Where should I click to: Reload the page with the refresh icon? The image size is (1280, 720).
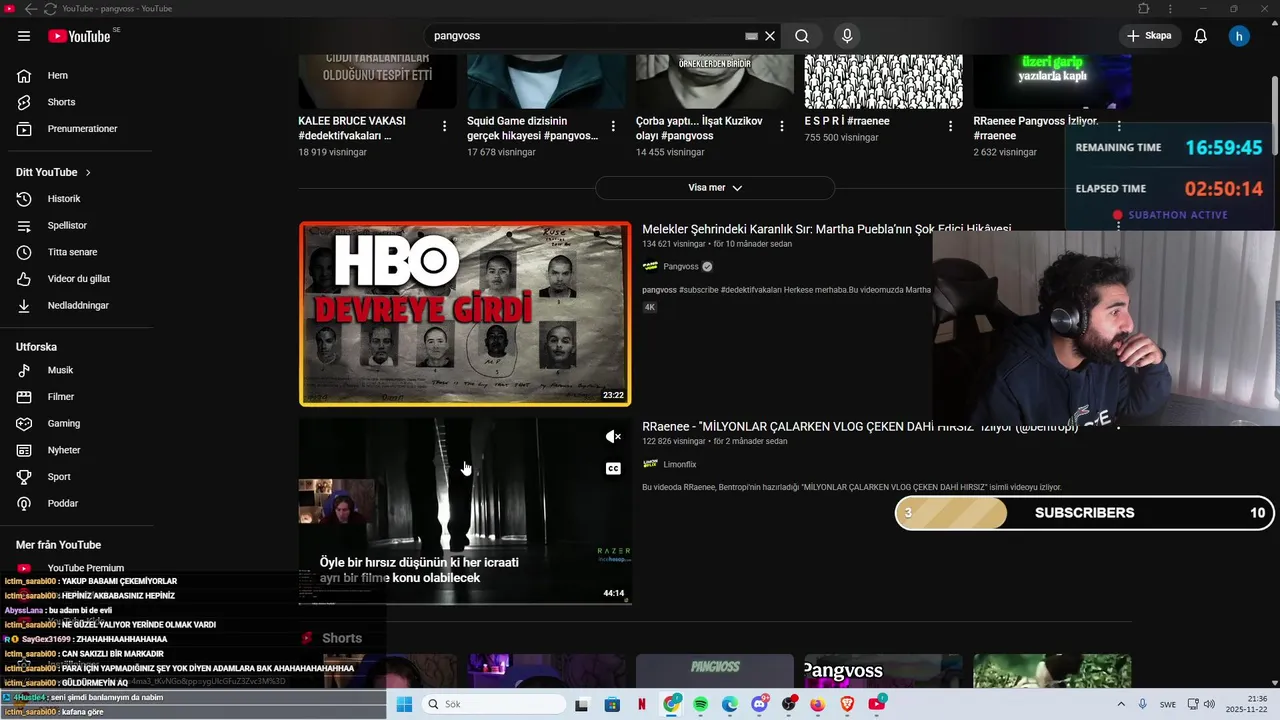[x=50, y=9]
